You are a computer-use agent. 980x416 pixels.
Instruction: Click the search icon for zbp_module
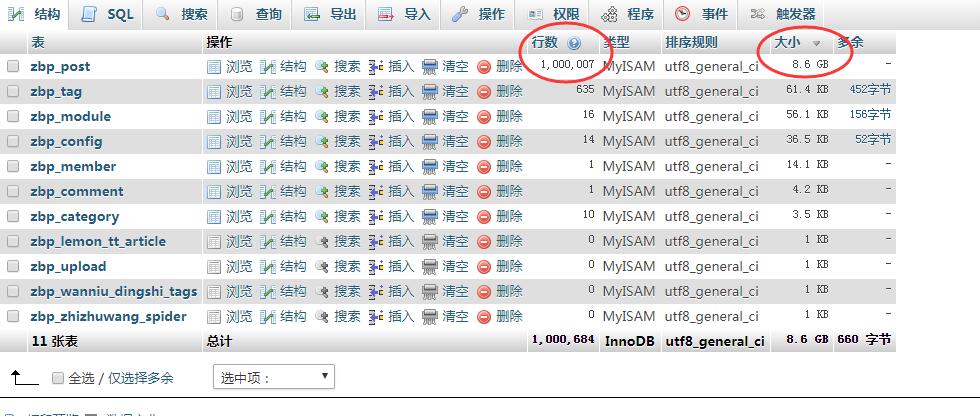pos(322,117)
